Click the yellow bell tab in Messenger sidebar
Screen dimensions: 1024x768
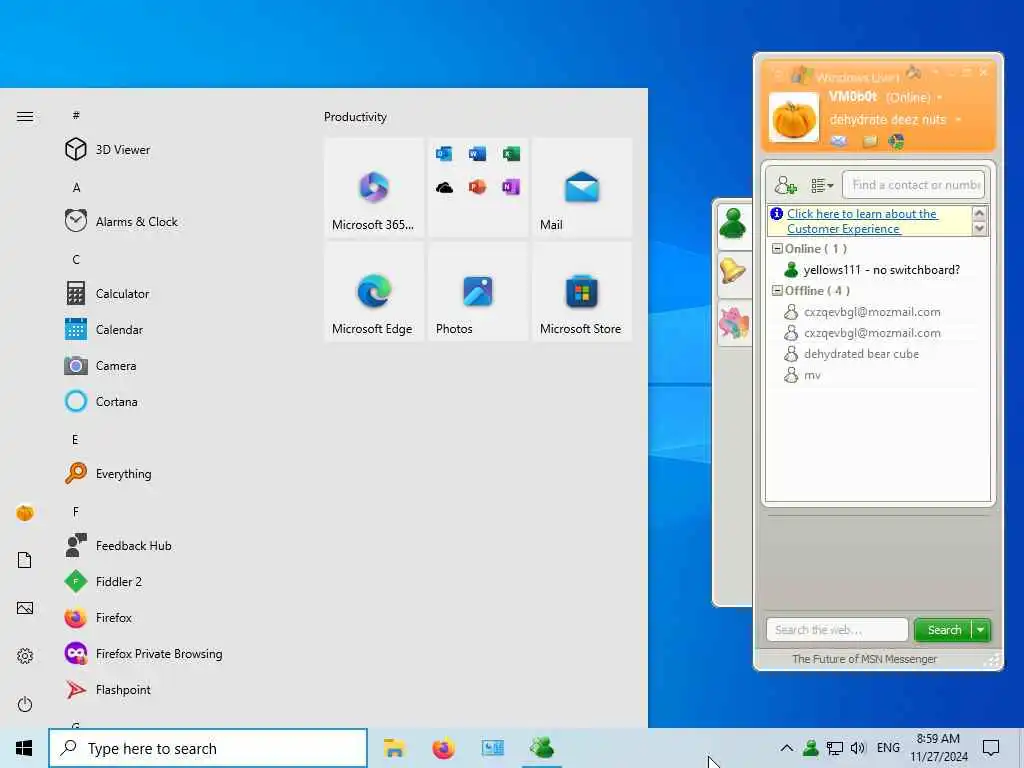[x=732, y=270]
